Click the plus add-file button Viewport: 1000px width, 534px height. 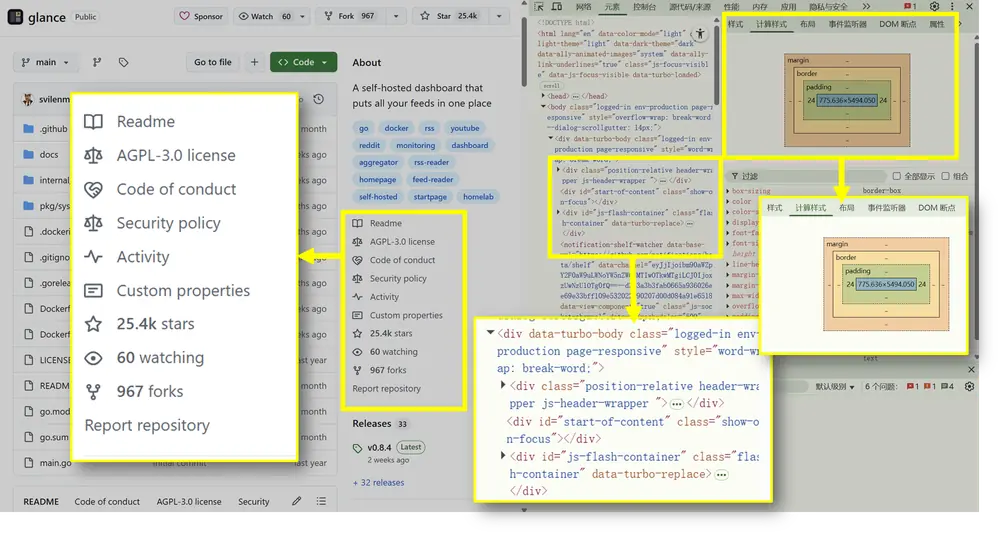pos(254,62)
